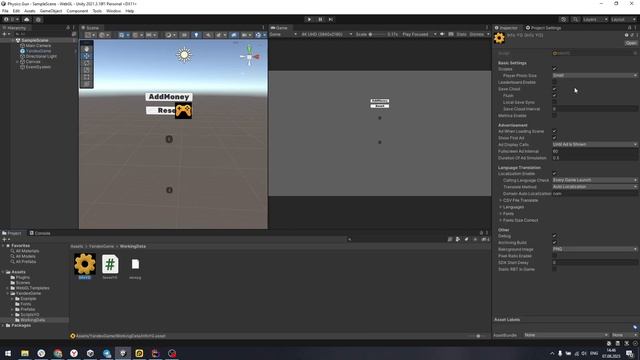Viewport: 640px width, 360px height.
Task: Start Play mode with the Play button
Action: 309,19
